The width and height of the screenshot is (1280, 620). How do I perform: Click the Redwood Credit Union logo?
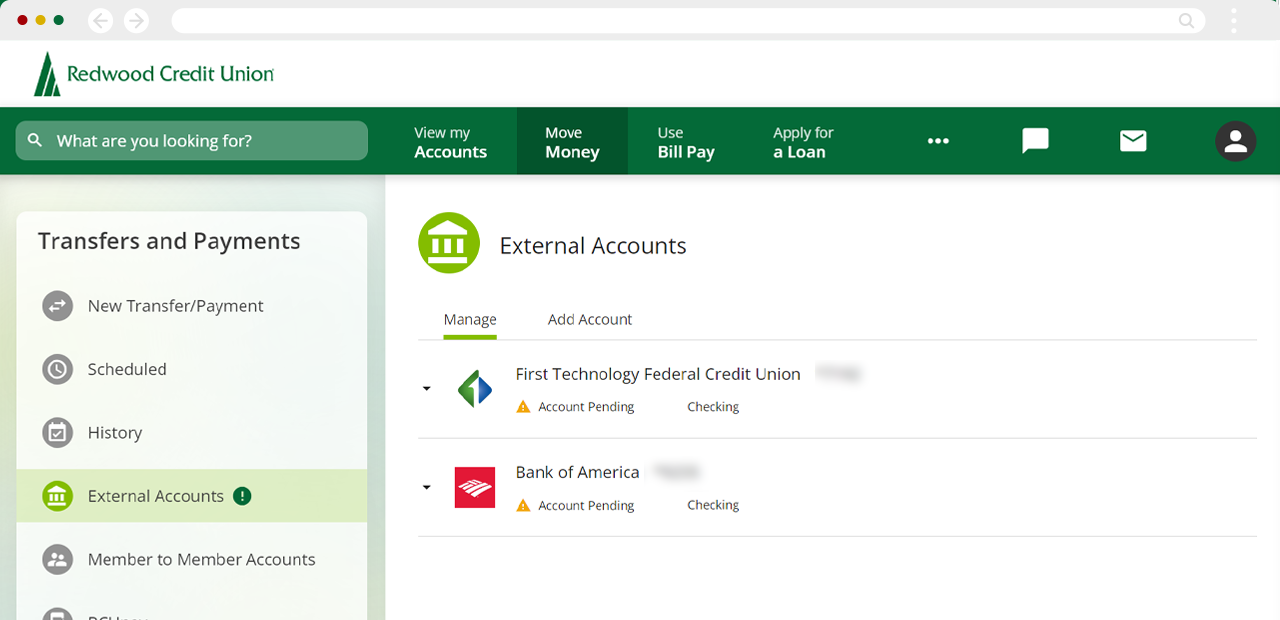154,74
